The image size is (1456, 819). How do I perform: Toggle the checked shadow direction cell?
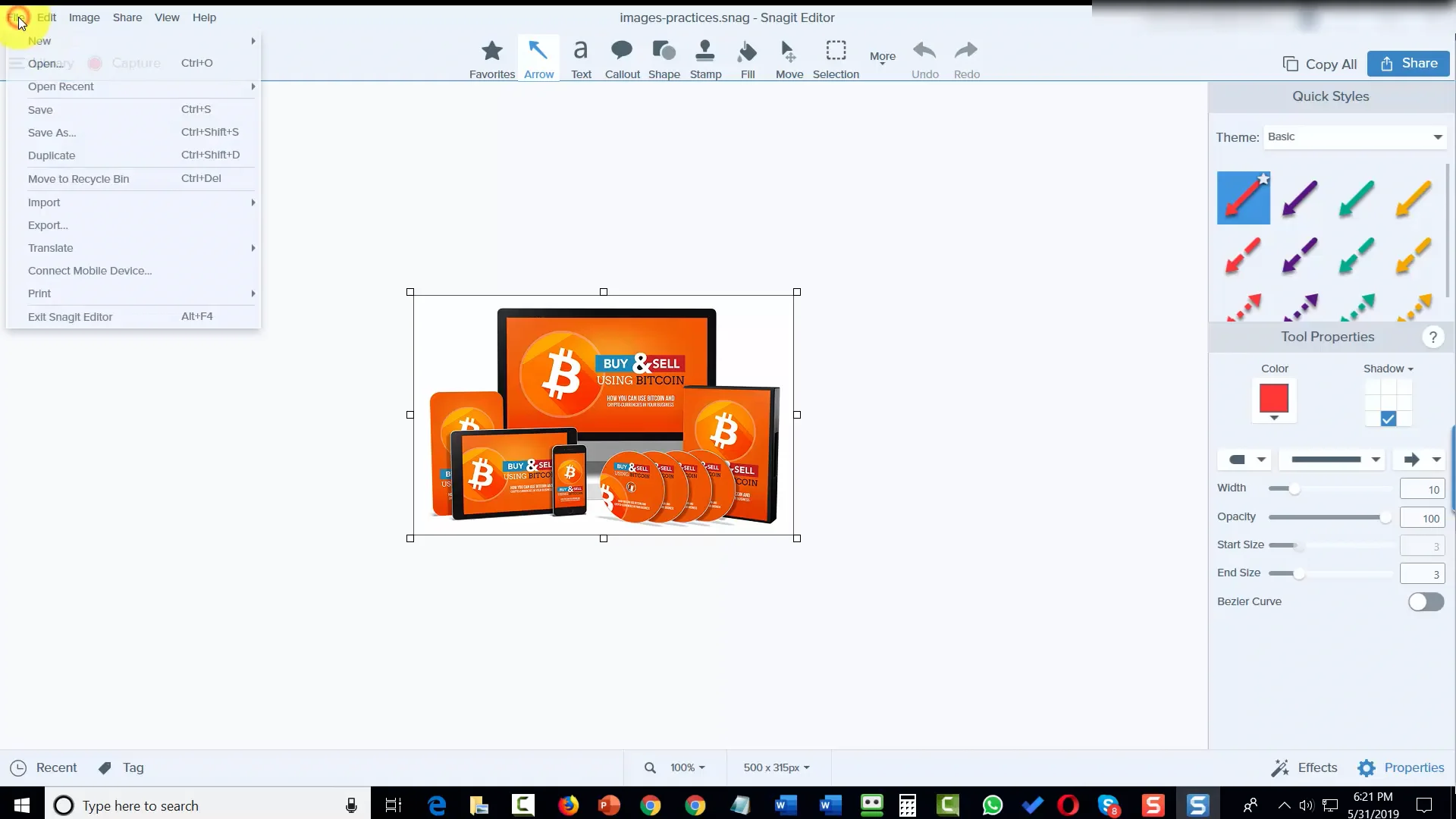click(x=1388, y=419)
